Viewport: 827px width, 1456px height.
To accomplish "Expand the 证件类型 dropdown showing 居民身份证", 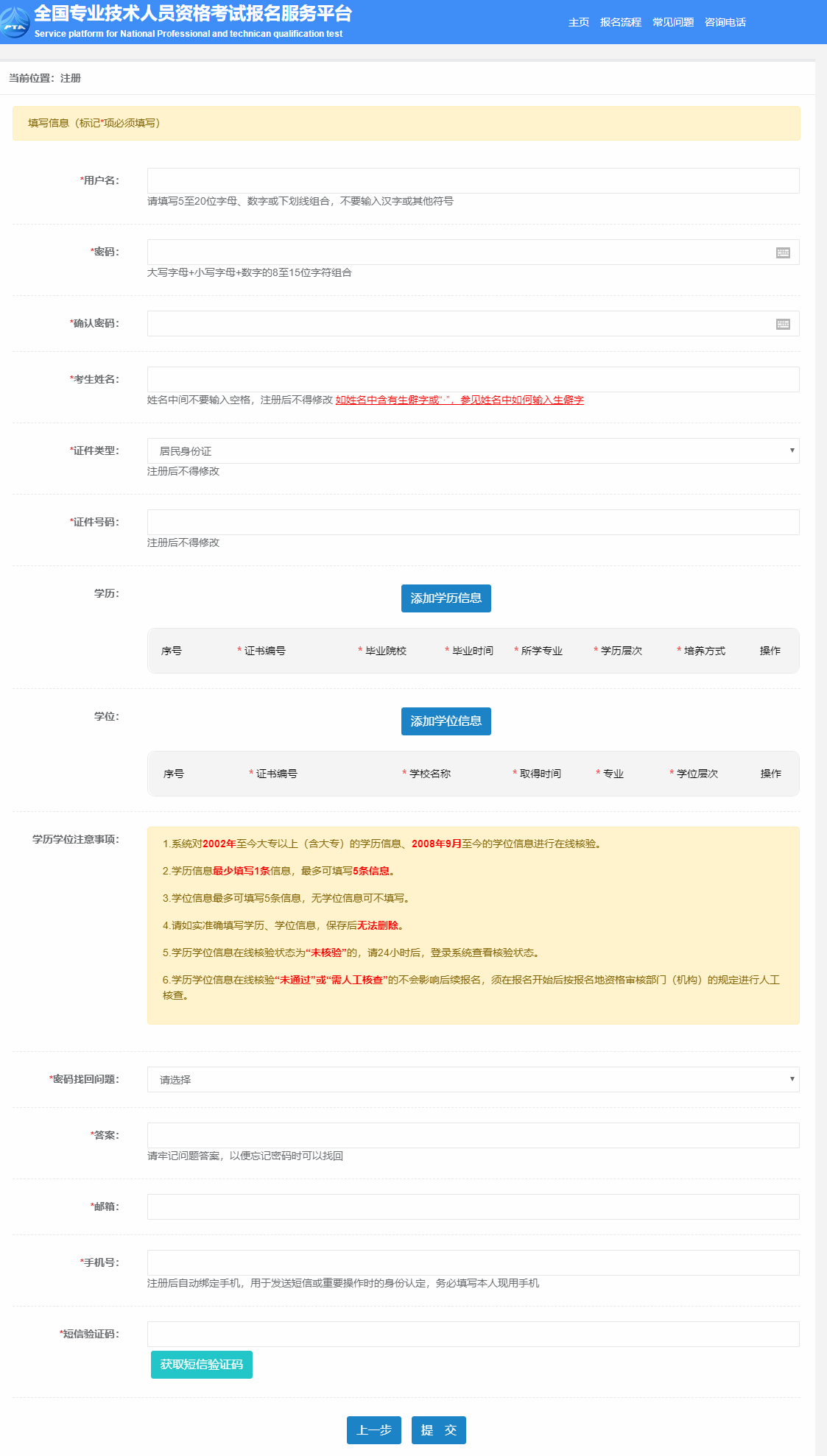I will [x=474, y=450].
